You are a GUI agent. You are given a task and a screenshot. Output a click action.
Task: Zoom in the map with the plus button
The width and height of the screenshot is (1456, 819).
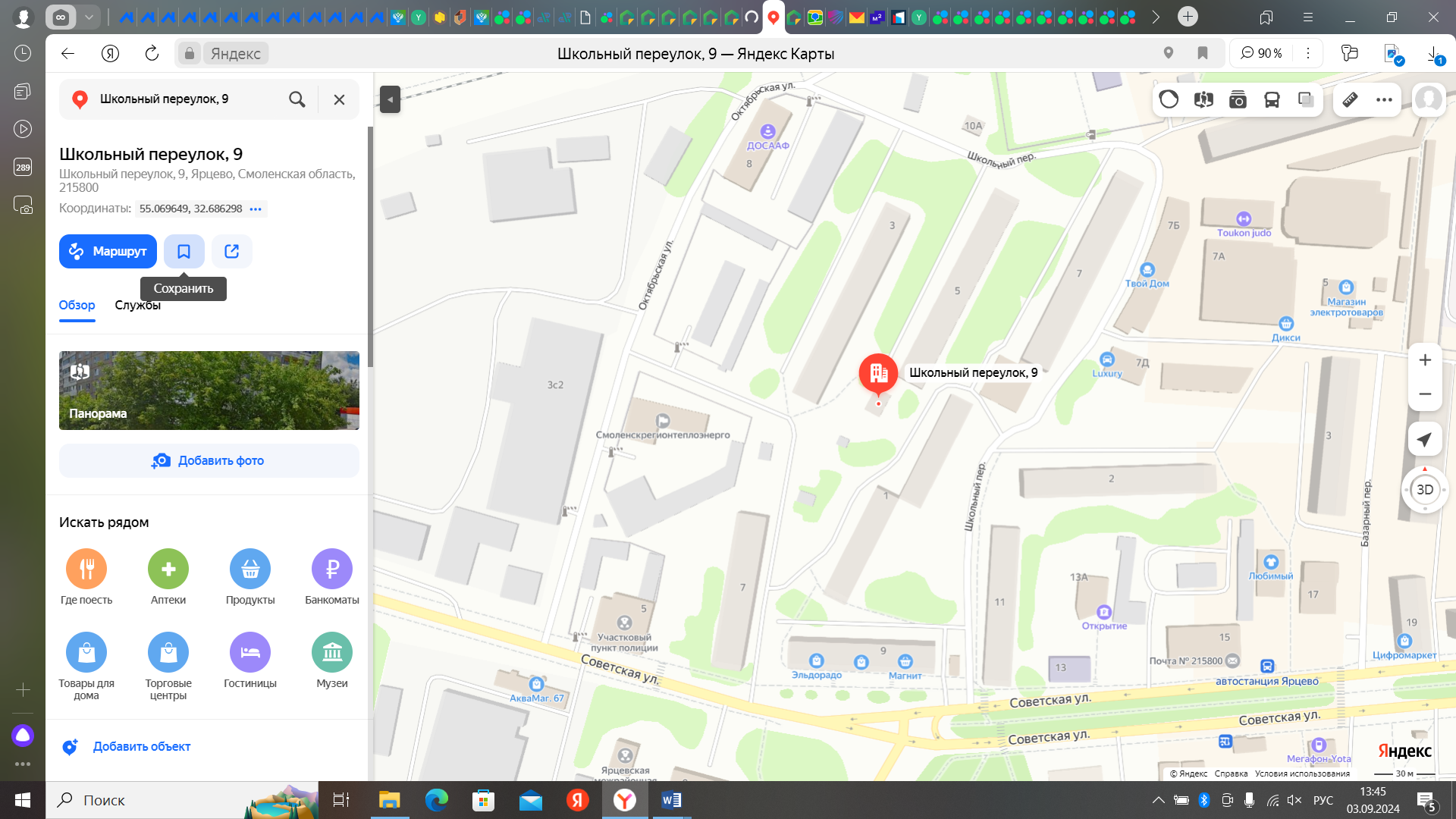click(x=1424, y=360)
